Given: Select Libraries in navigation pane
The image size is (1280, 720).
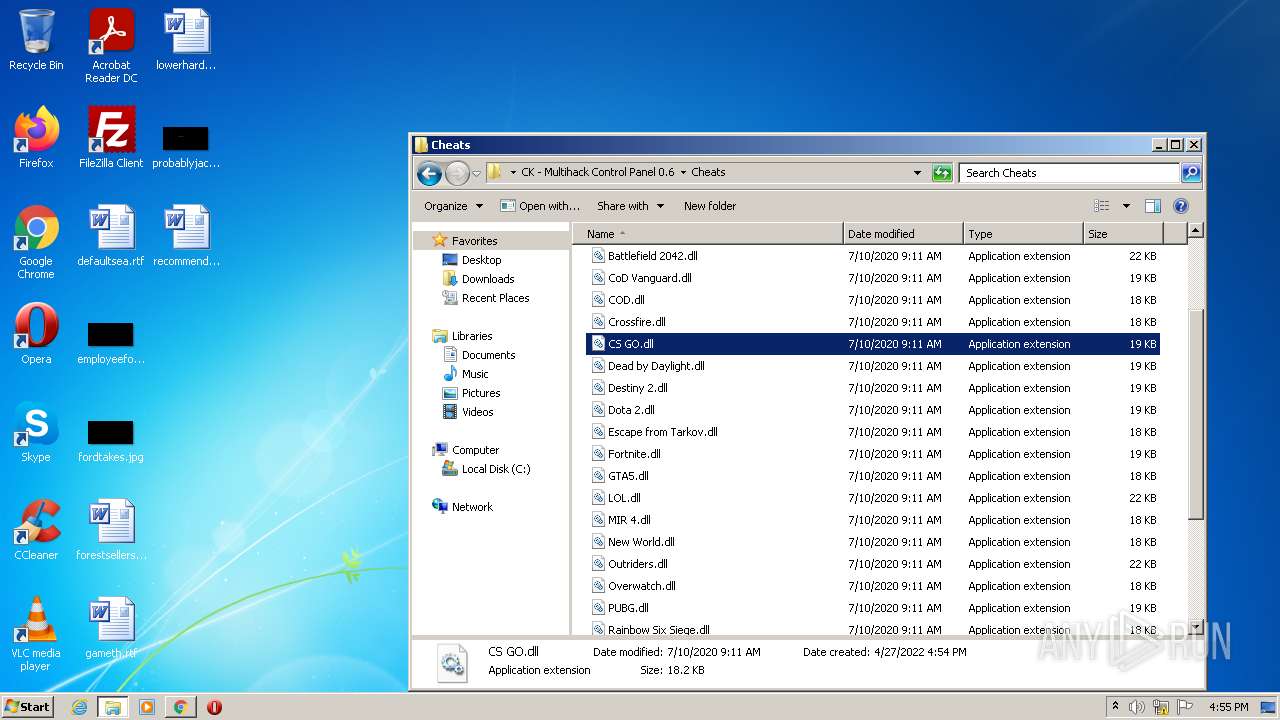Looking at the screenshot, I should [471, 336].
